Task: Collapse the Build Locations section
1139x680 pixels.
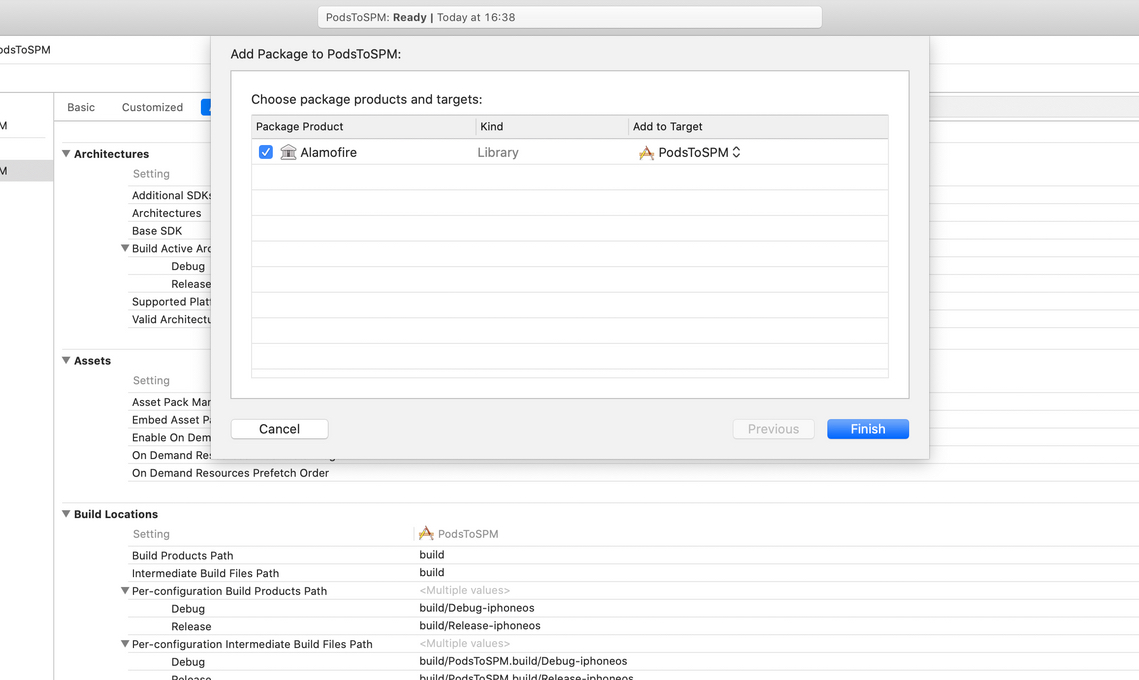Action: click(66, 514)
